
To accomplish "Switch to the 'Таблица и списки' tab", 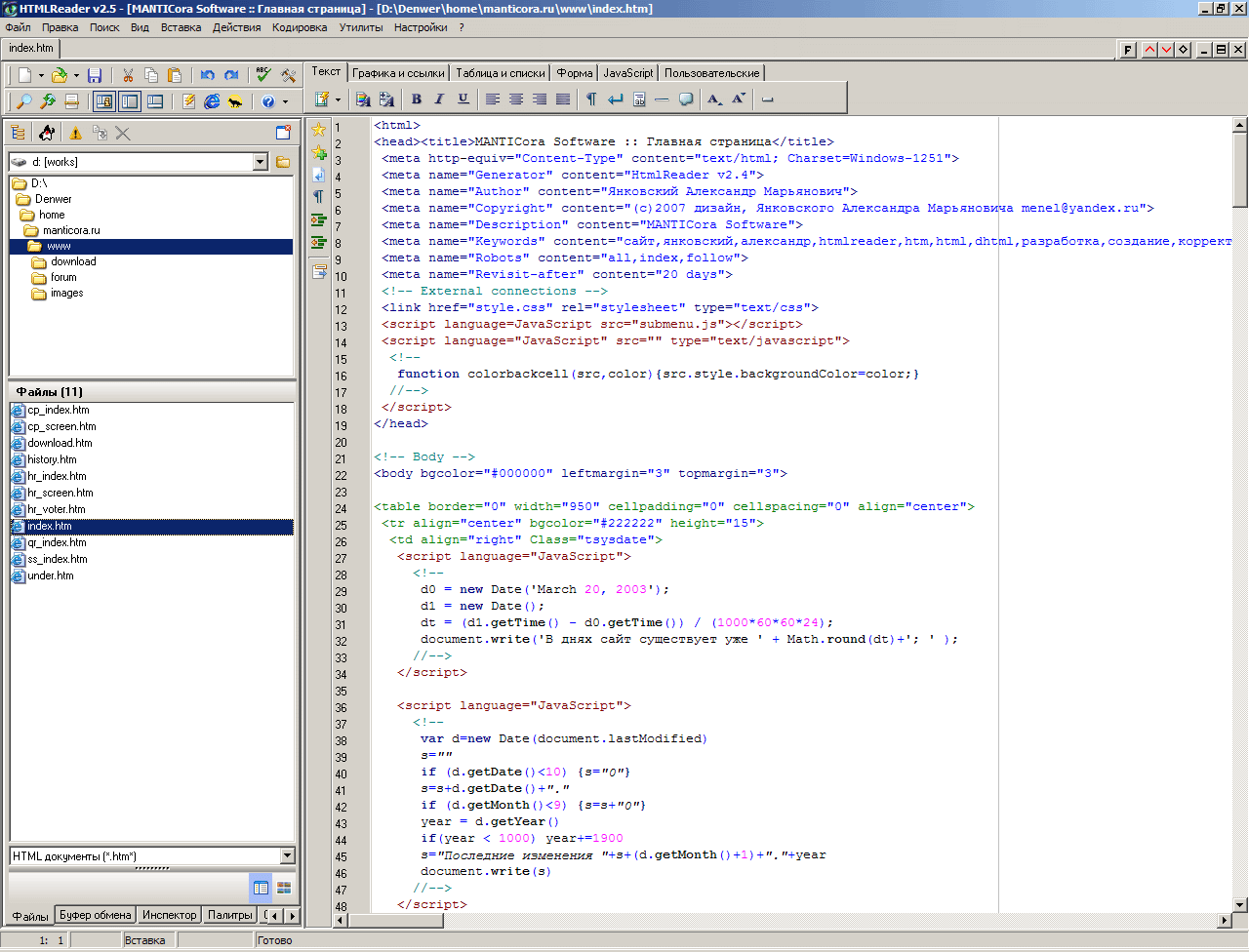I will click(x=501, y=73).
